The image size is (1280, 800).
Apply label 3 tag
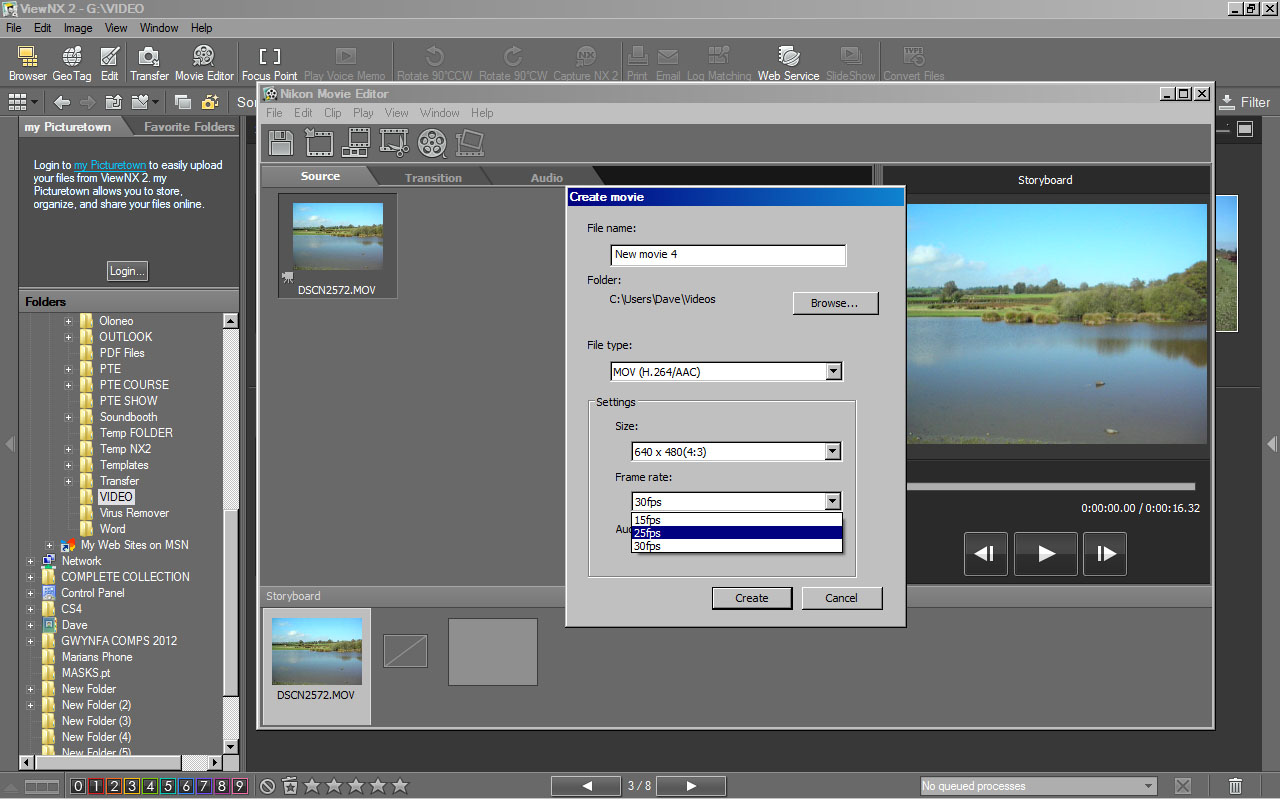click(x=132, y=786)
